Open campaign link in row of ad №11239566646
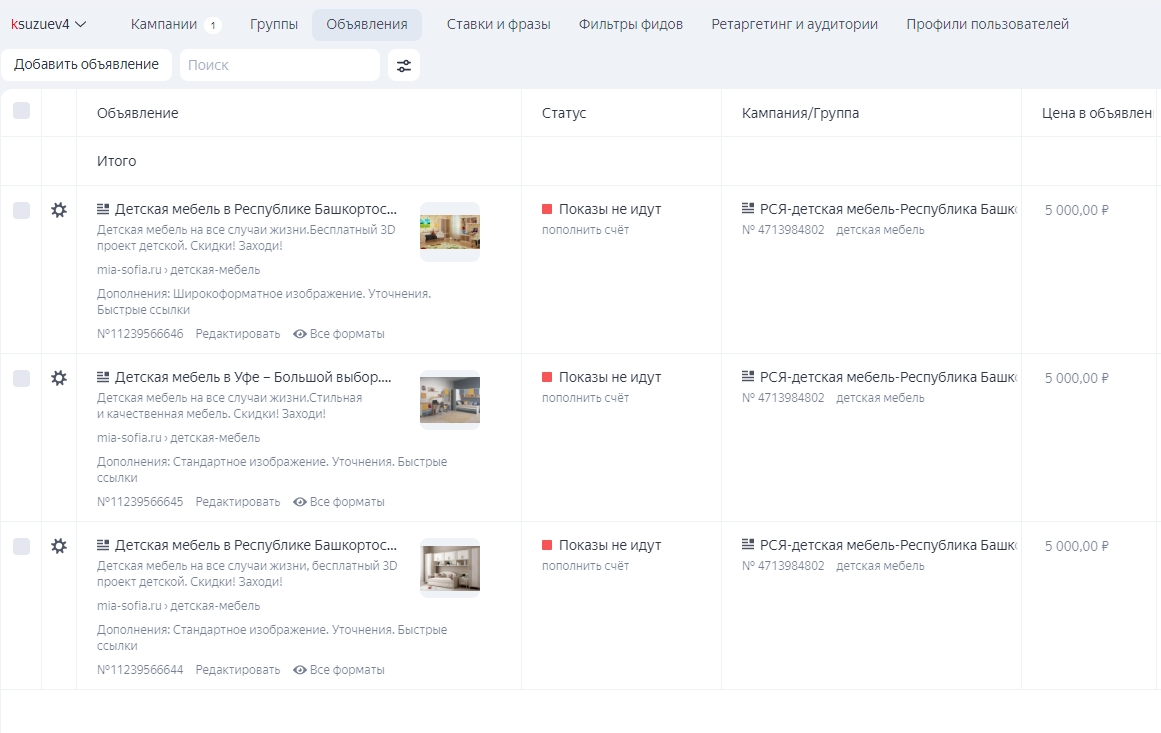Viewport: 1161px width, 733px height. pos(888,210)
